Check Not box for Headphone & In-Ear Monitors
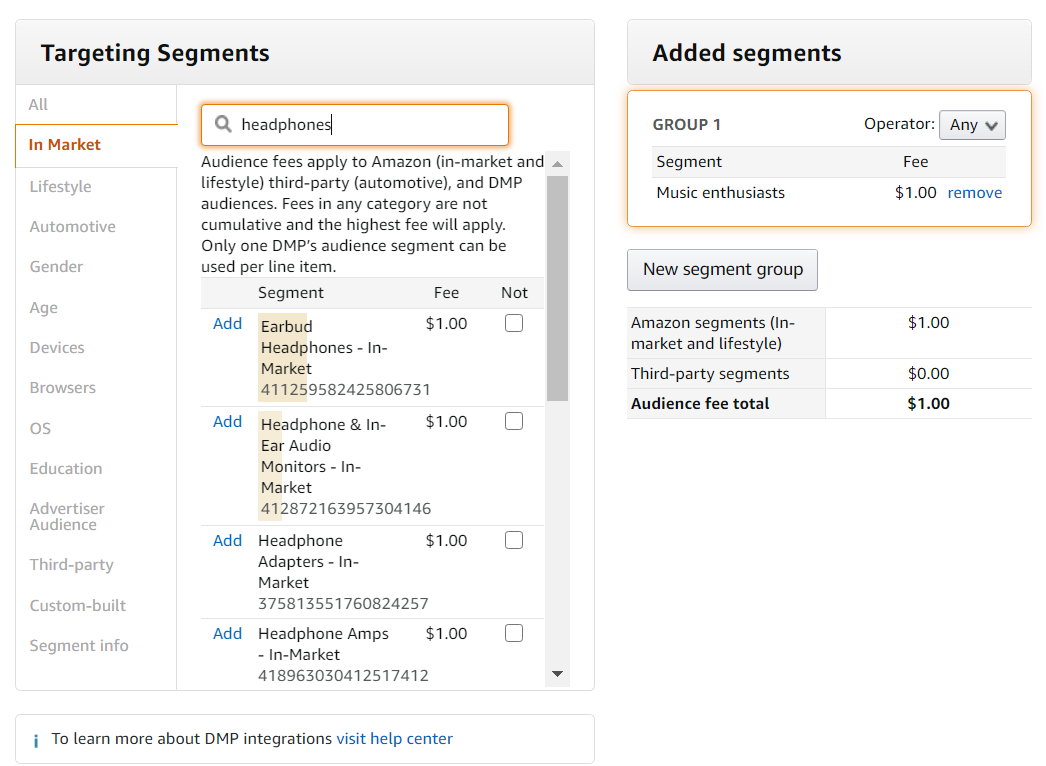 pos(514,421)
